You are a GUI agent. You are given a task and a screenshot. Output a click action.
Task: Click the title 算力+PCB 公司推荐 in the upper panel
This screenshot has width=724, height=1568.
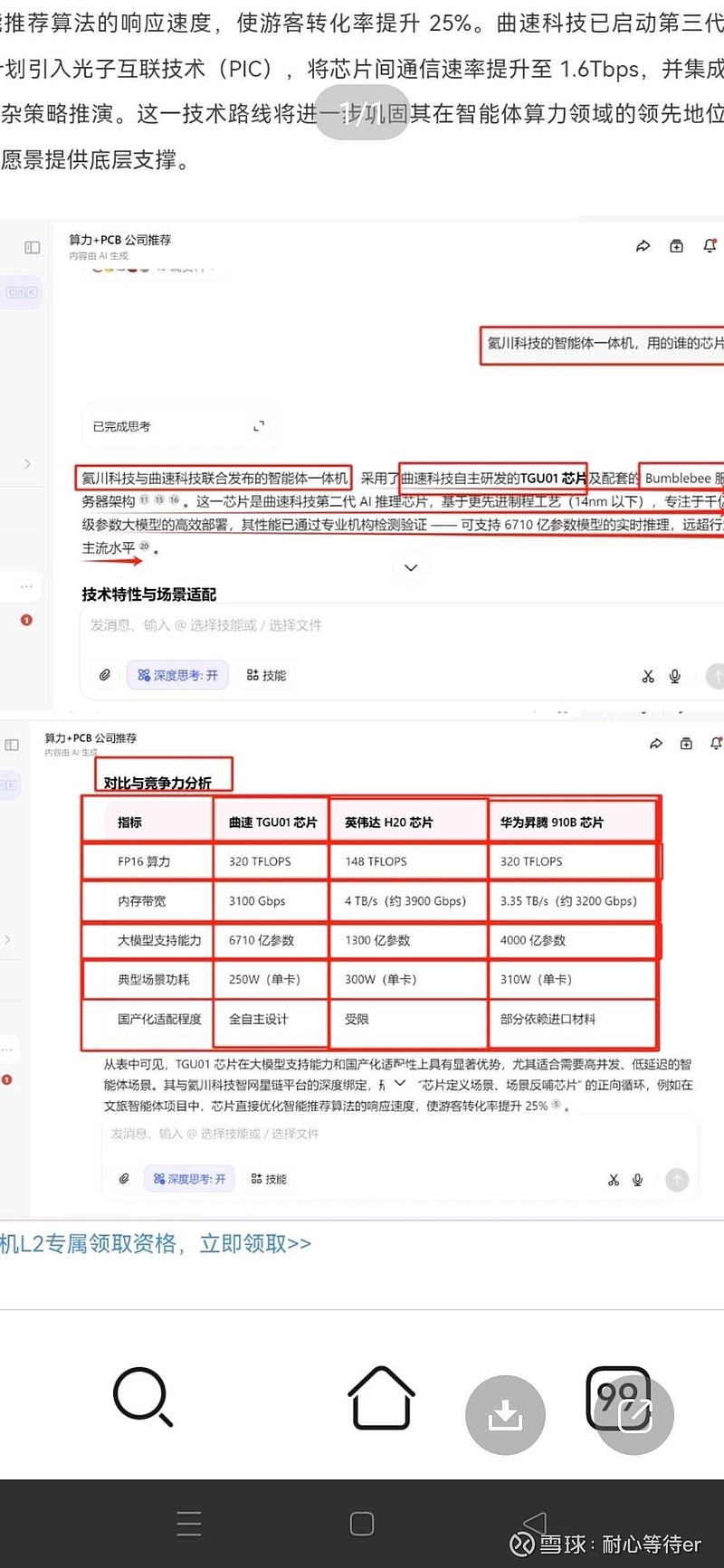120,240
